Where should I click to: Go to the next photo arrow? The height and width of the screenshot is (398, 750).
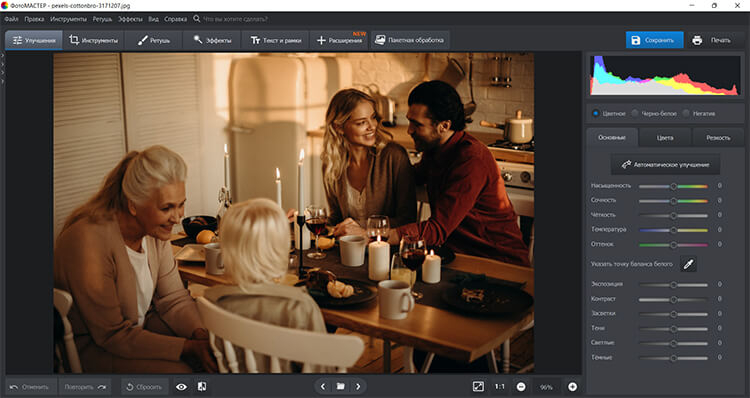[x=358, y=386]
